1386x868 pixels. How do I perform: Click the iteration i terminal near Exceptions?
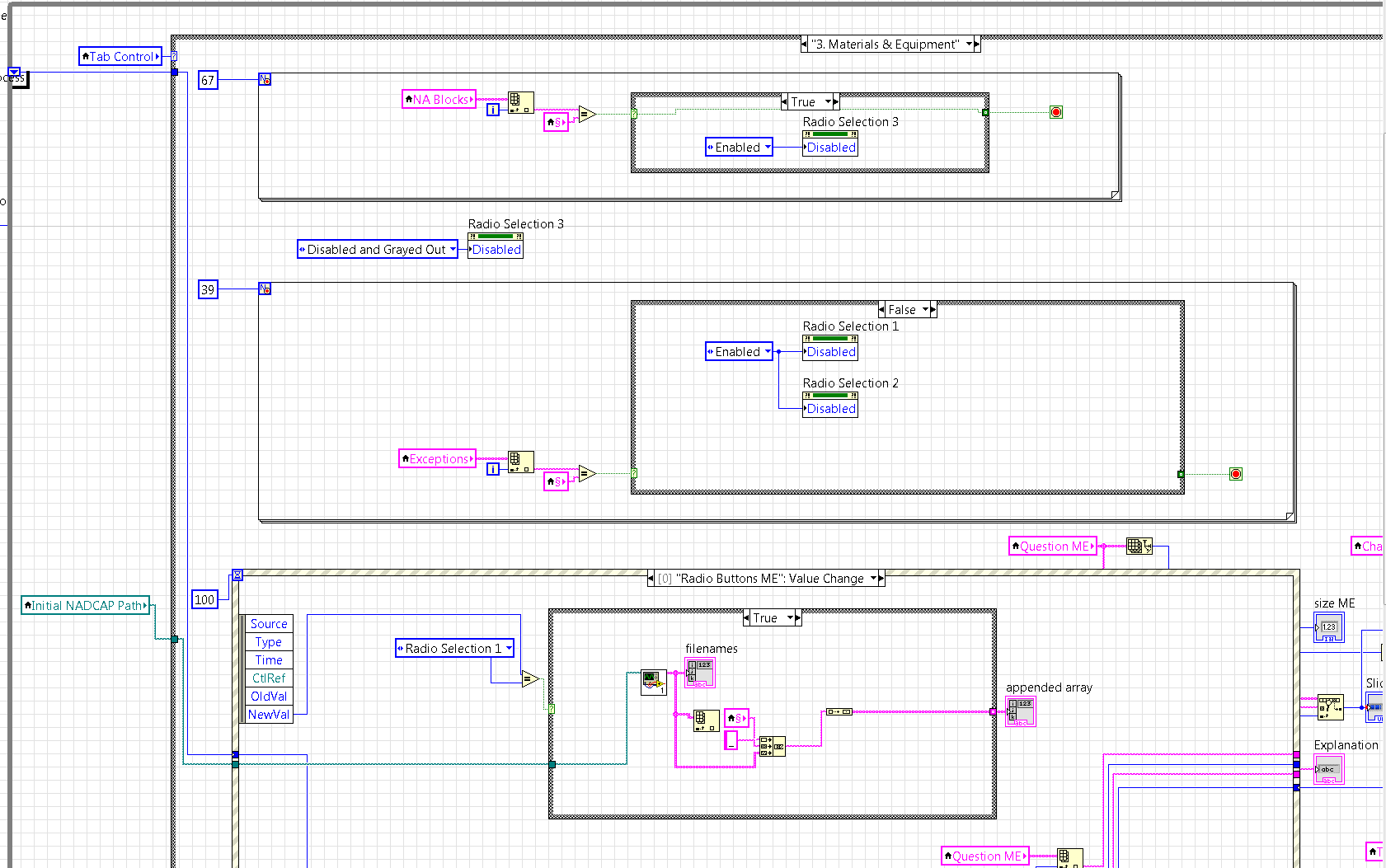tap(493, 469)
